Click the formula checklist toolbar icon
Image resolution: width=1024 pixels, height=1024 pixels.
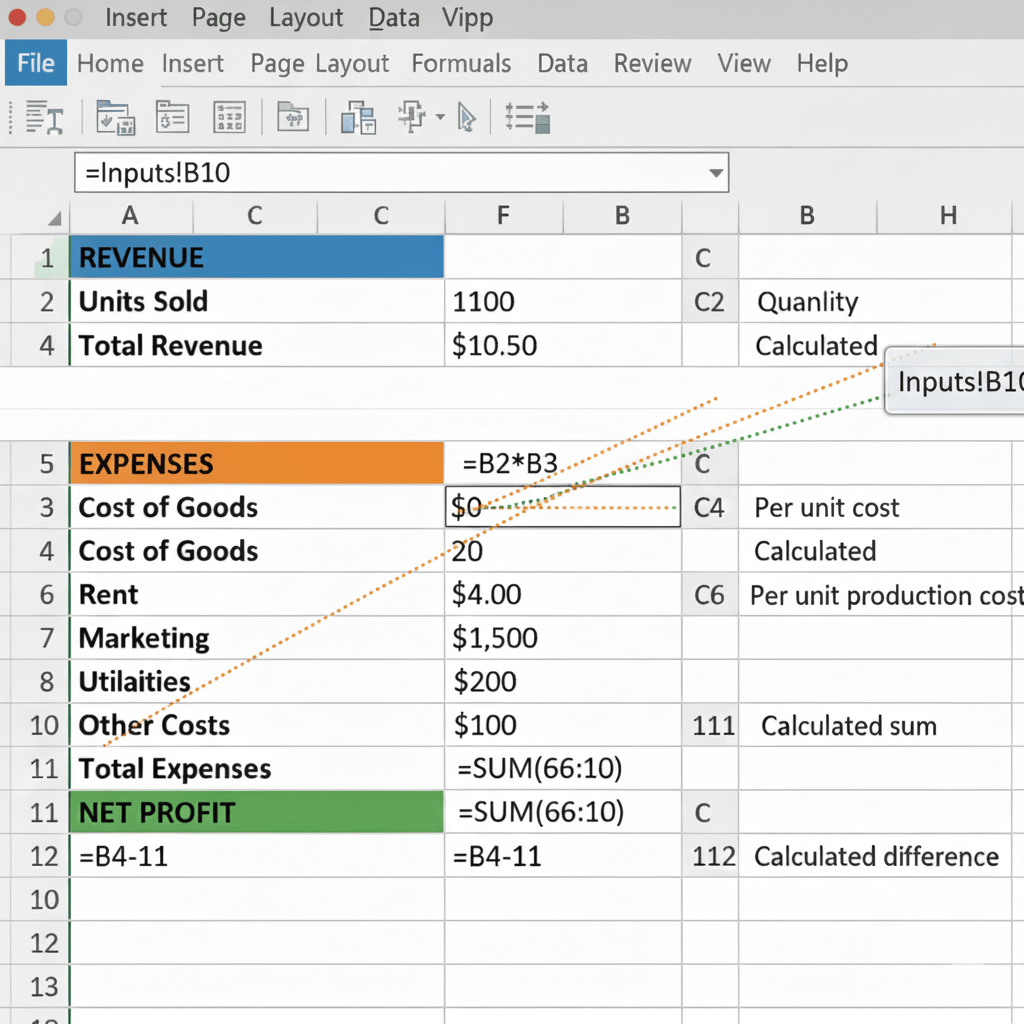coord(172,117)
